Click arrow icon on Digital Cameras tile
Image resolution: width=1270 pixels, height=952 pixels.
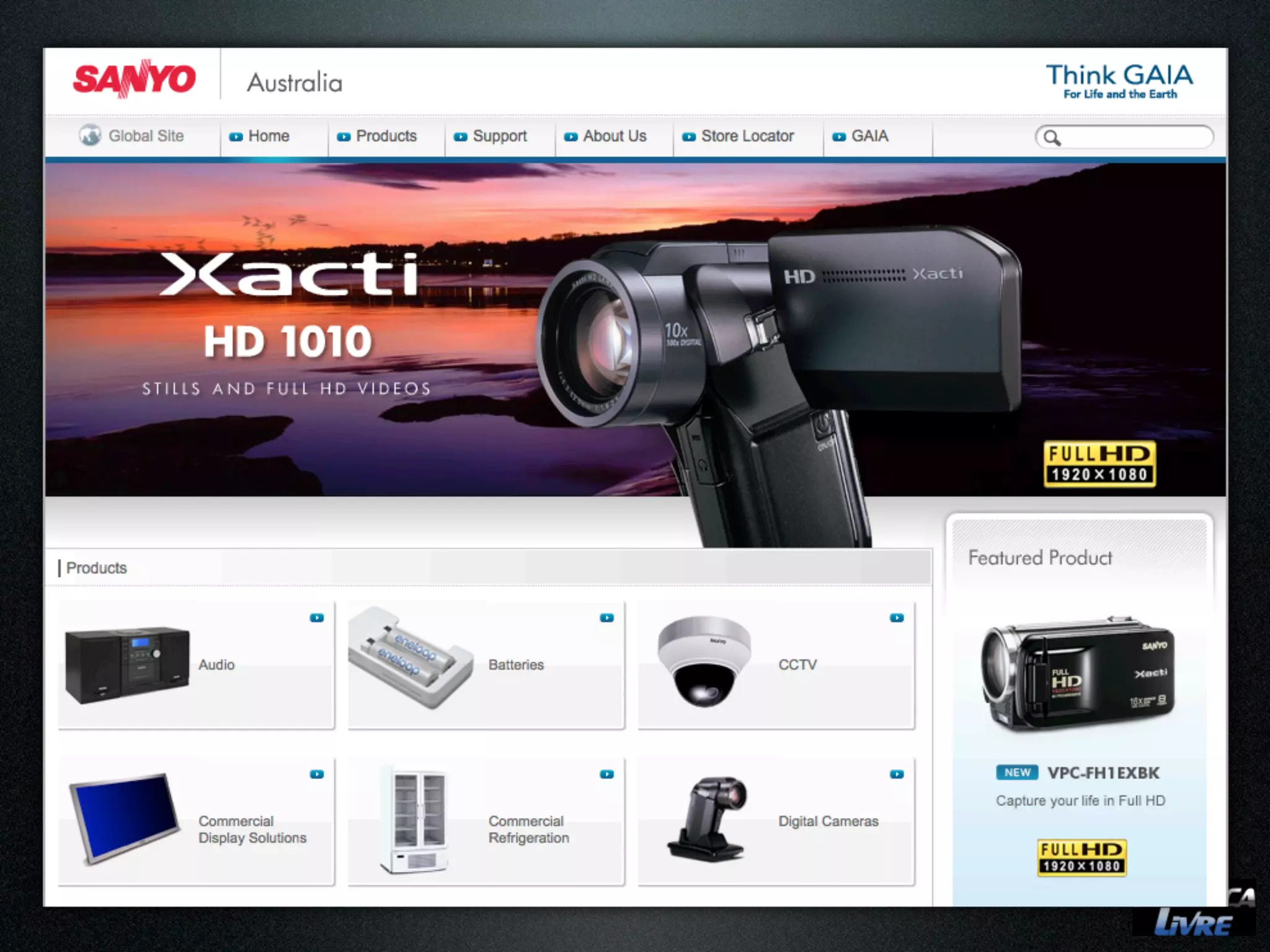(897, 774)
